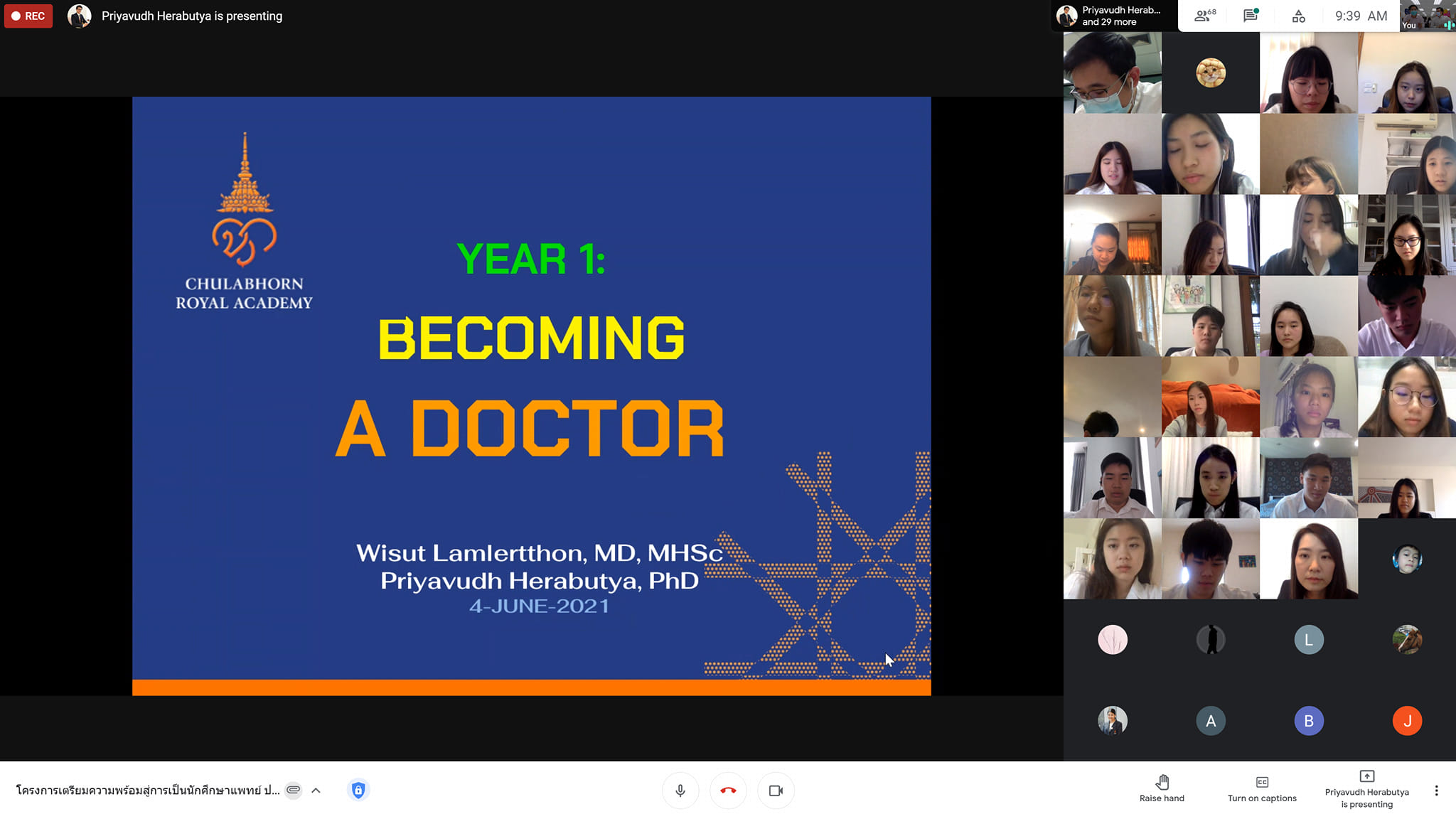Open the activities shapes icon
Viewport: 1456px width, 819px height.
1298,16
